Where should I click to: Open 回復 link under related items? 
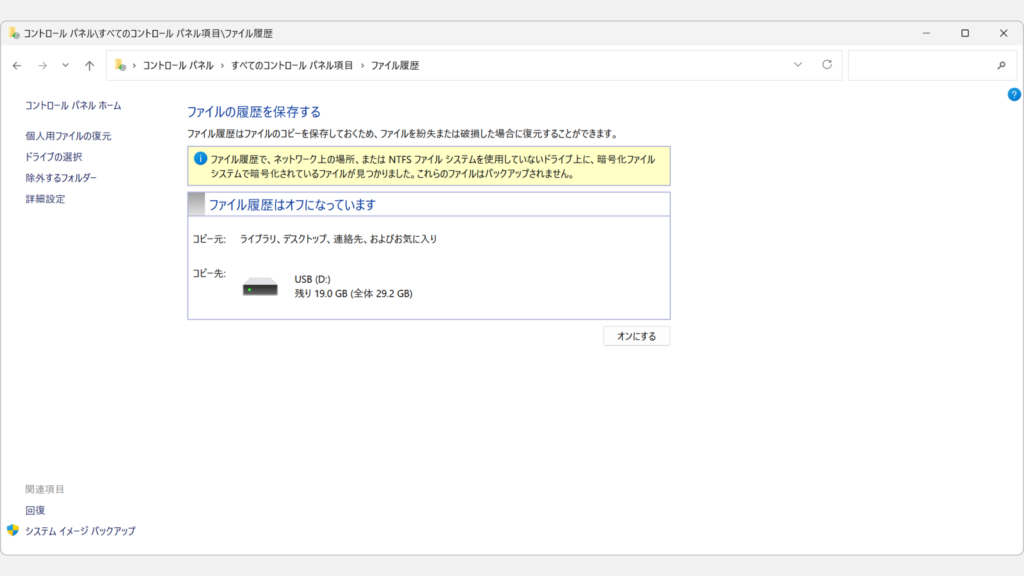(35, 510)
